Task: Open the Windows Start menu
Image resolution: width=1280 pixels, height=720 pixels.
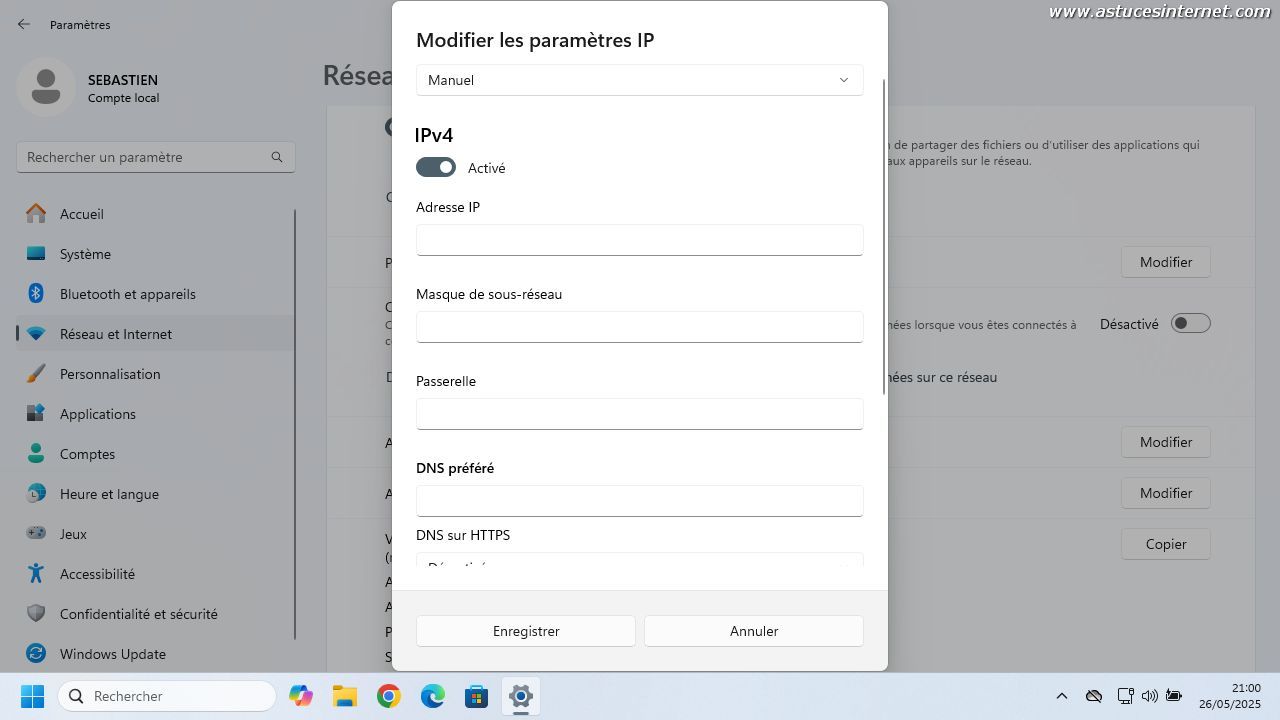Action: [x=32, y=696]
